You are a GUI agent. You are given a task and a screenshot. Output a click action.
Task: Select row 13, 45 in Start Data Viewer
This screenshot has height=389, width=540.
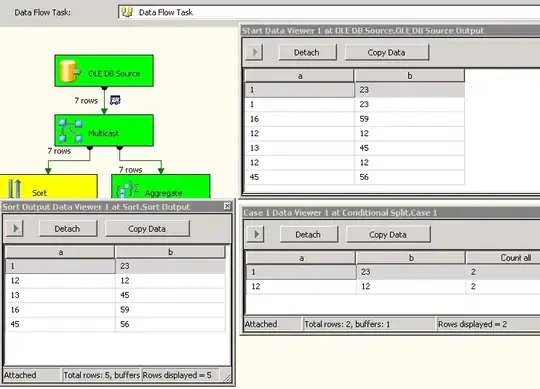click(355, 148)
